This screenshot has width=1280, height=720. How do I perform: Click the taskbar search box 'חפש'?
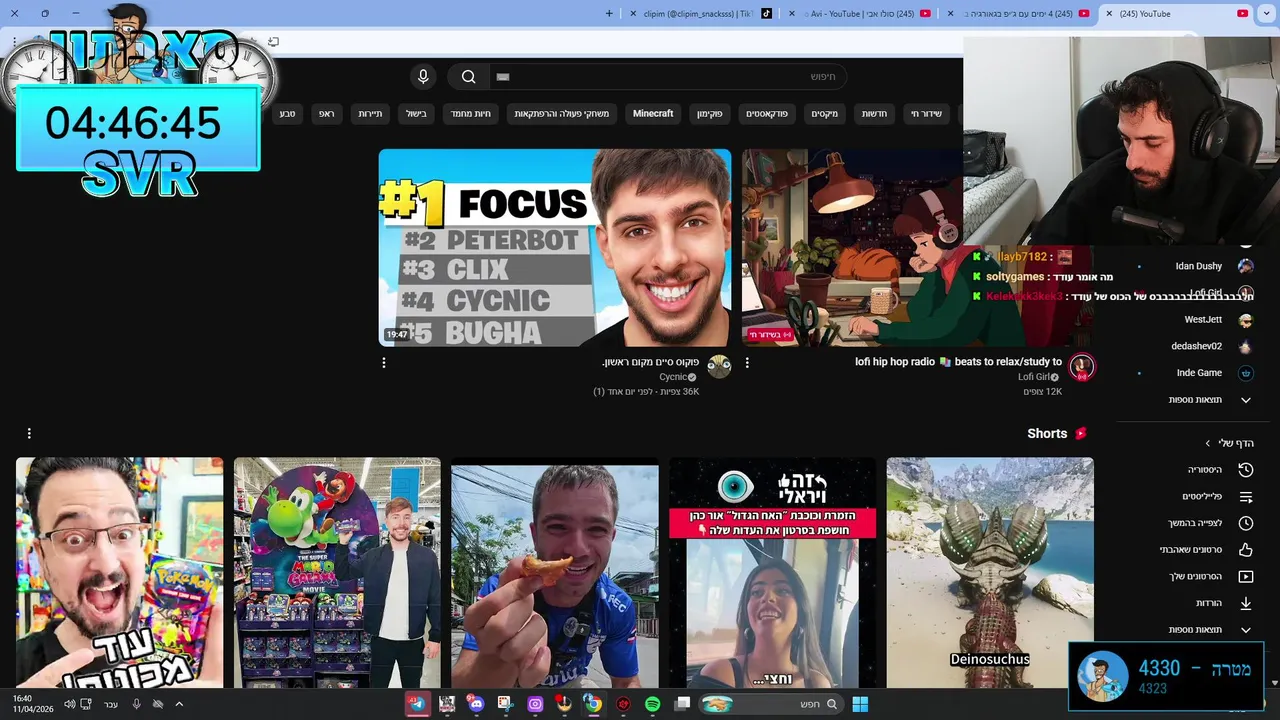(x=770, y=704)
